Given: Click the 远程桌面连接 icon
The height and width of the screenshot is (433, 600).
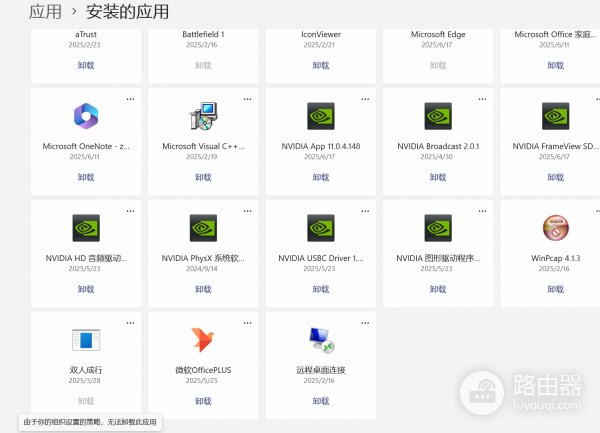Looking at the screenshot, I should pyautogui.click(x=321, y=340).
